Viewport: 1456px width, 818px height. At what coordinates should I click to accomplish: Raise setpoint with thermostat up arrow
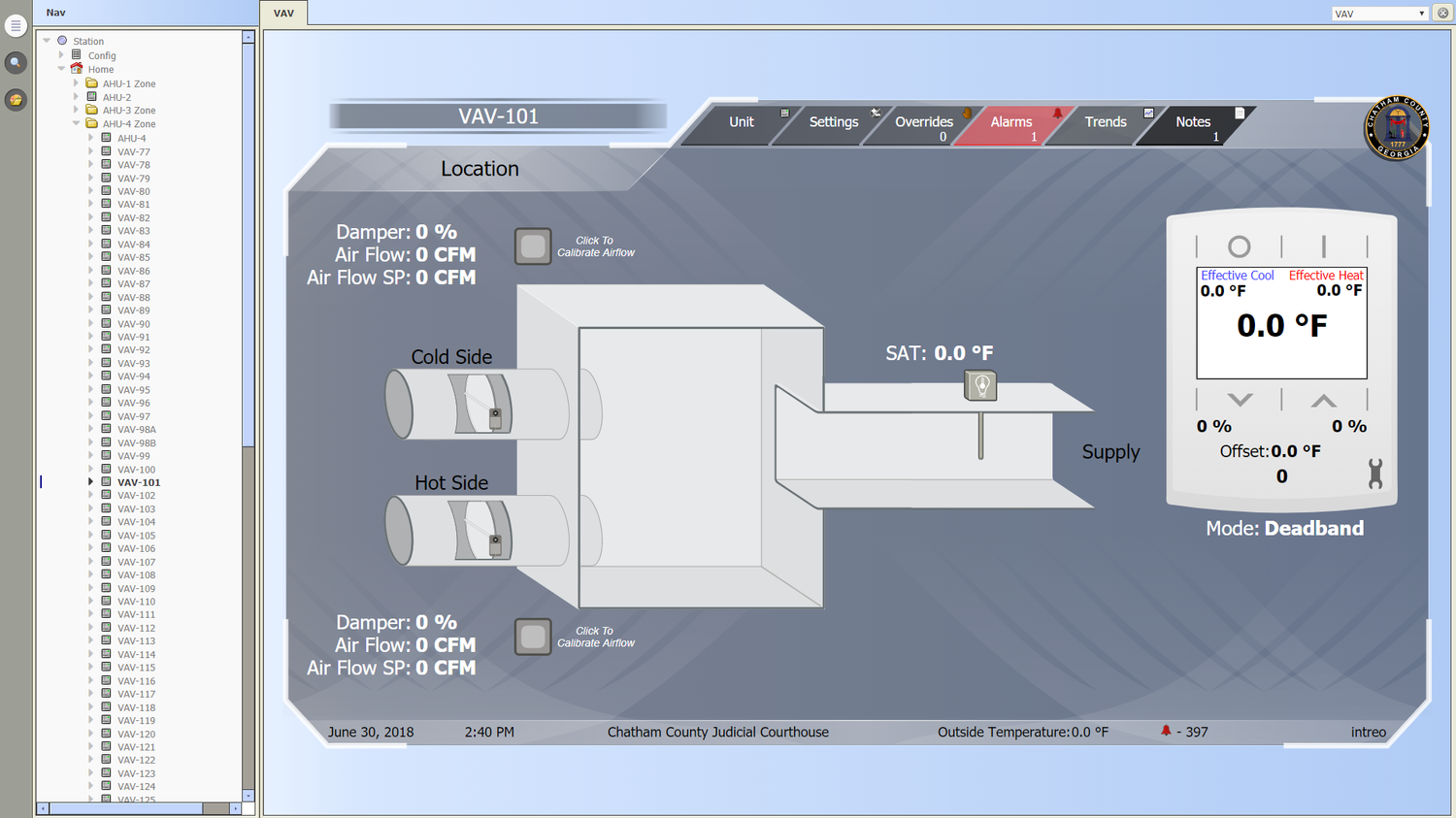coord(1324,400)
